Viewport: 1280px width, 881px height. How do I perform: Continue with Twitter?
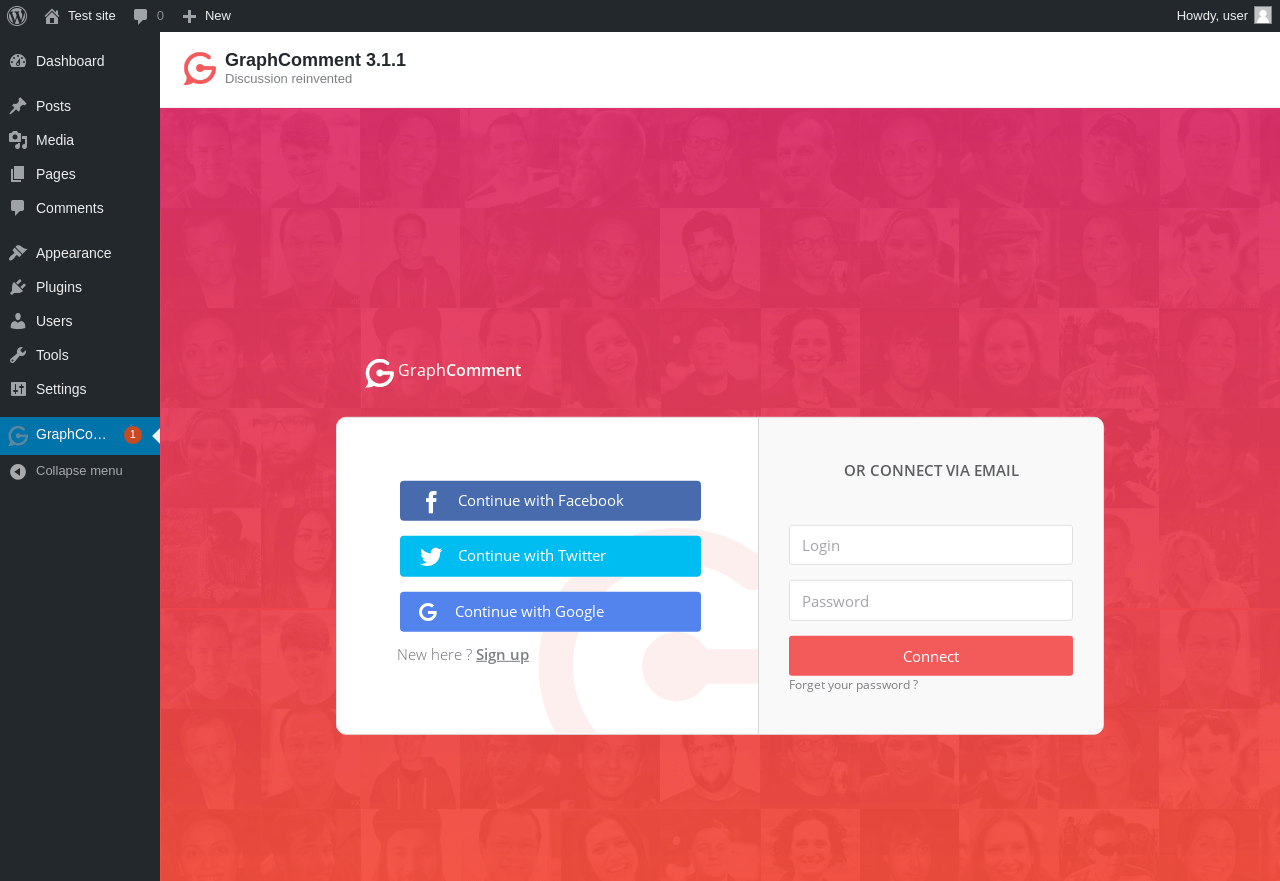(550, 556)
